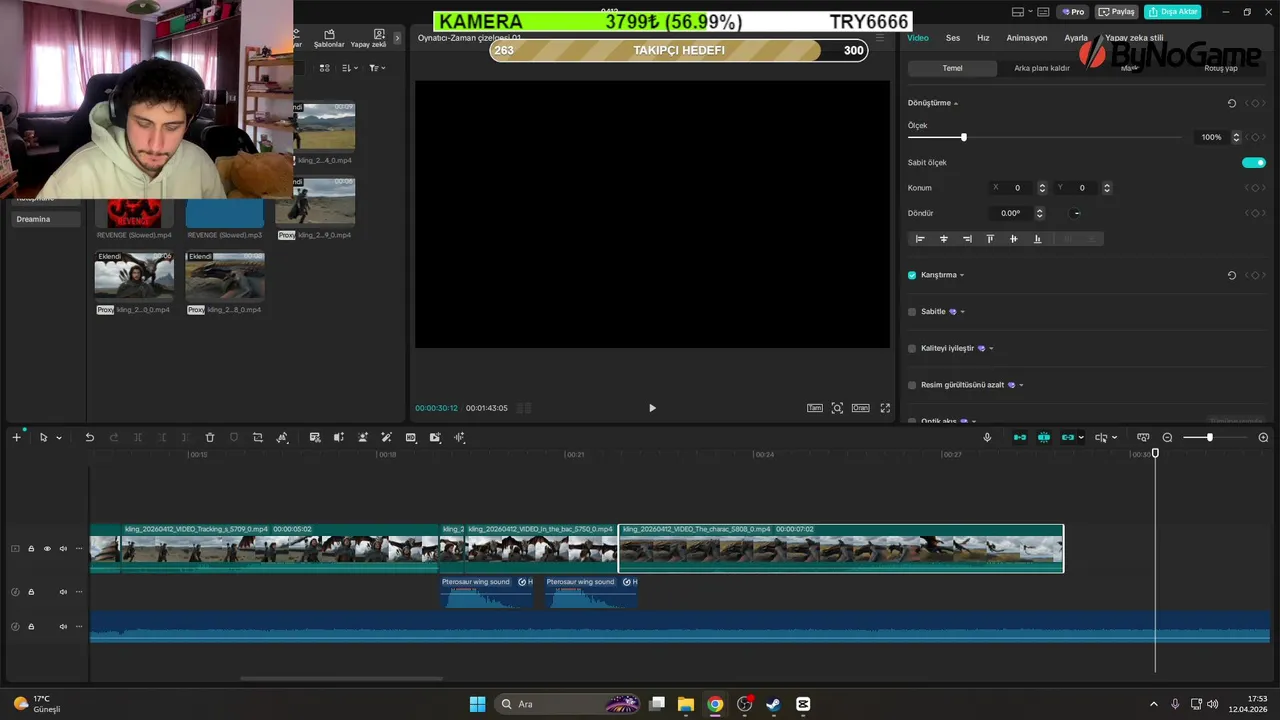1280x720 pixels.
Task: Reset the Karıştırma blend settings
Action: 1232,275
